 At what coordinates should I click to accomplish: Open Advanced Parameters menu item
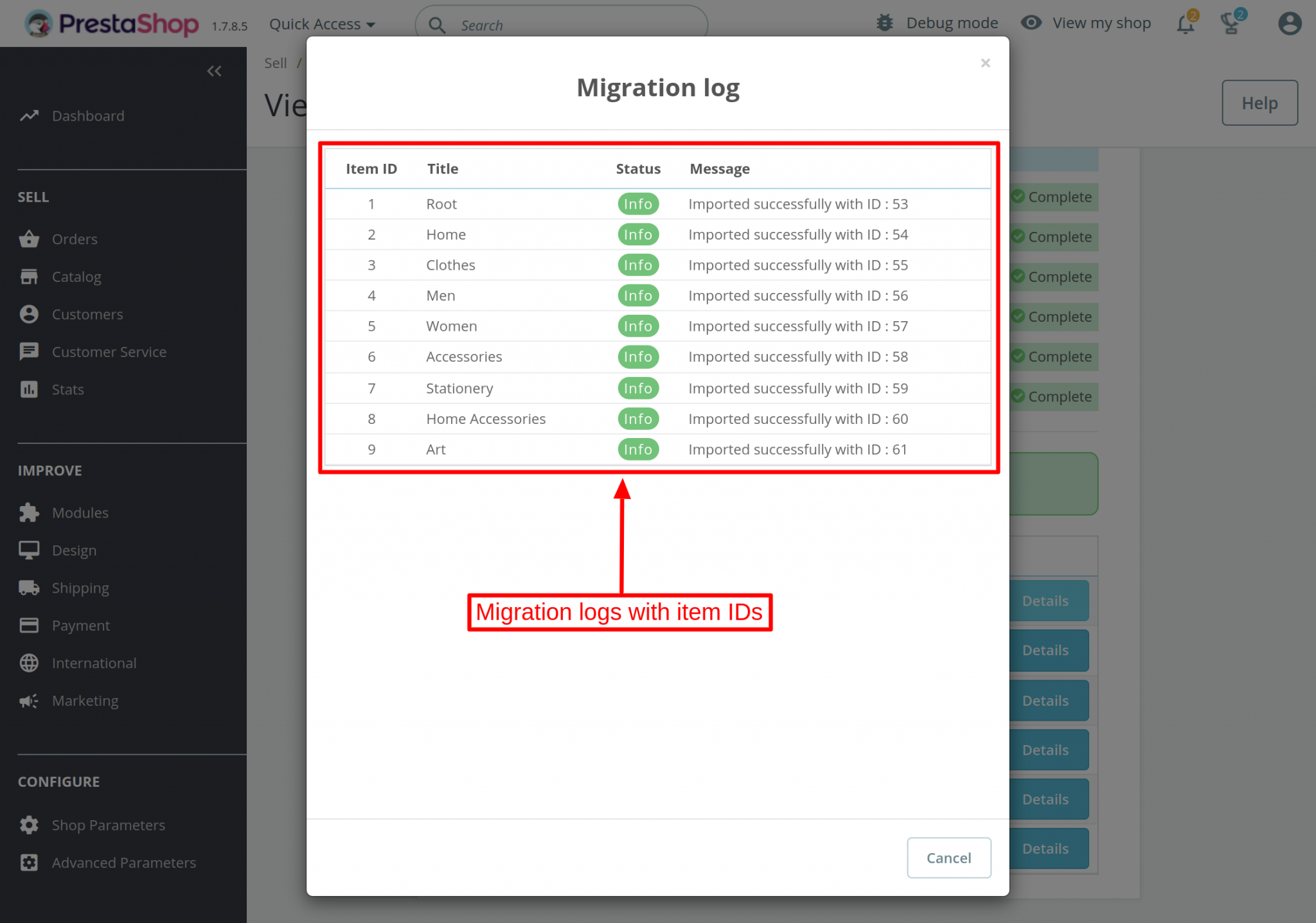point(124,863)
